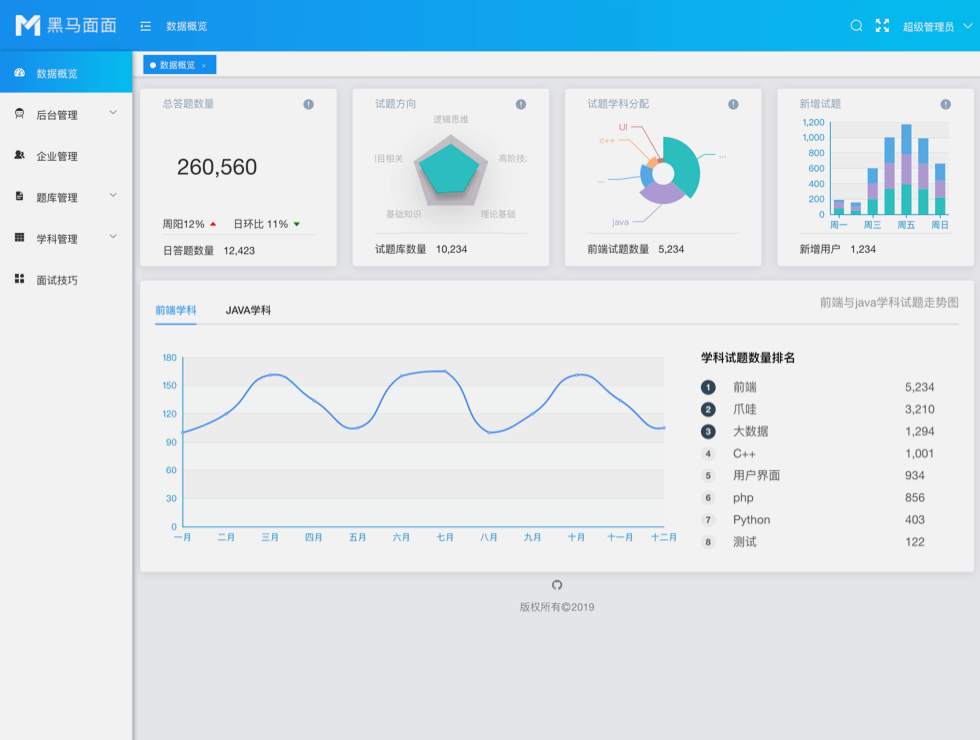Click the search icon in header
The width and height of the screenshot is (980, 740).
point(856,26)
